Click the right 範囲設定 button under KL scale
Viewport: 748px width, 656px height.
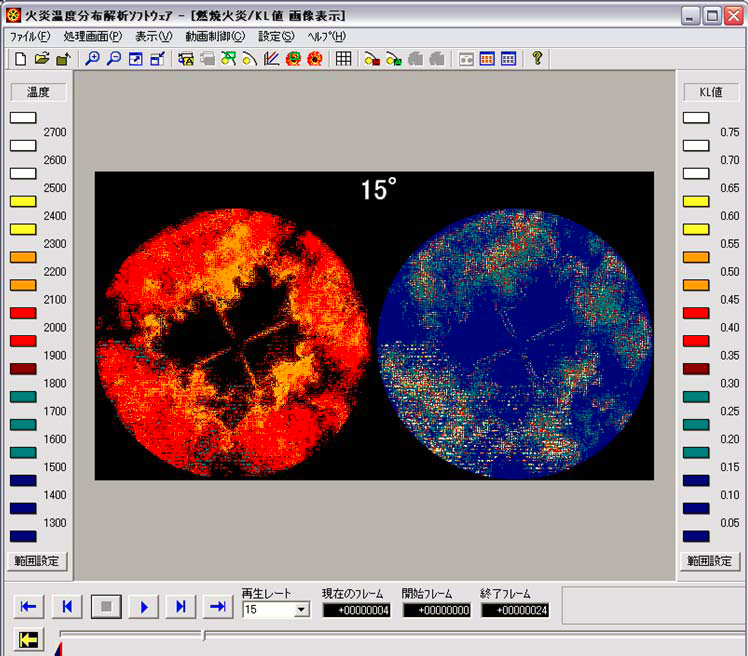pyautogui.click(x=709, y=561)
